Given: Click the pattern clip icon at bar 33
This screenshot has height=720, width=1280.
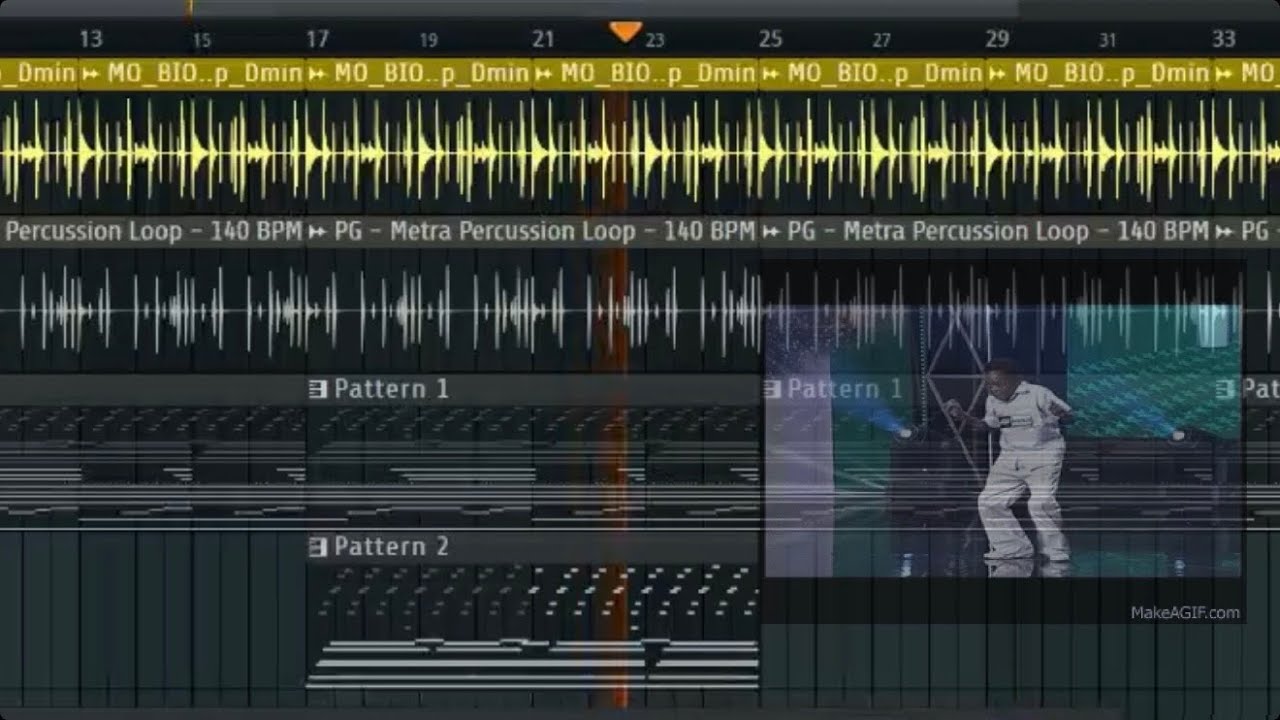Looking at the screenshot, I should tap(1225, 389).
